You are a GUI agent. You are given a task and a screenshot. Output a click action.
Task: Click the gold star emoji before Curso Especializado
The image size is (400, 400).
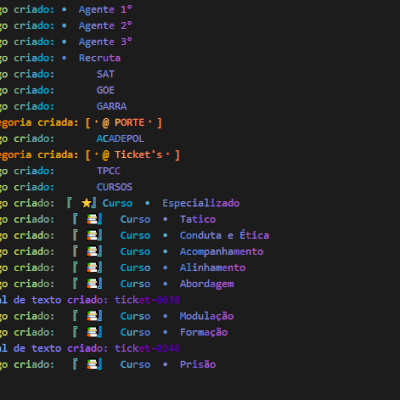click(86, 203)
